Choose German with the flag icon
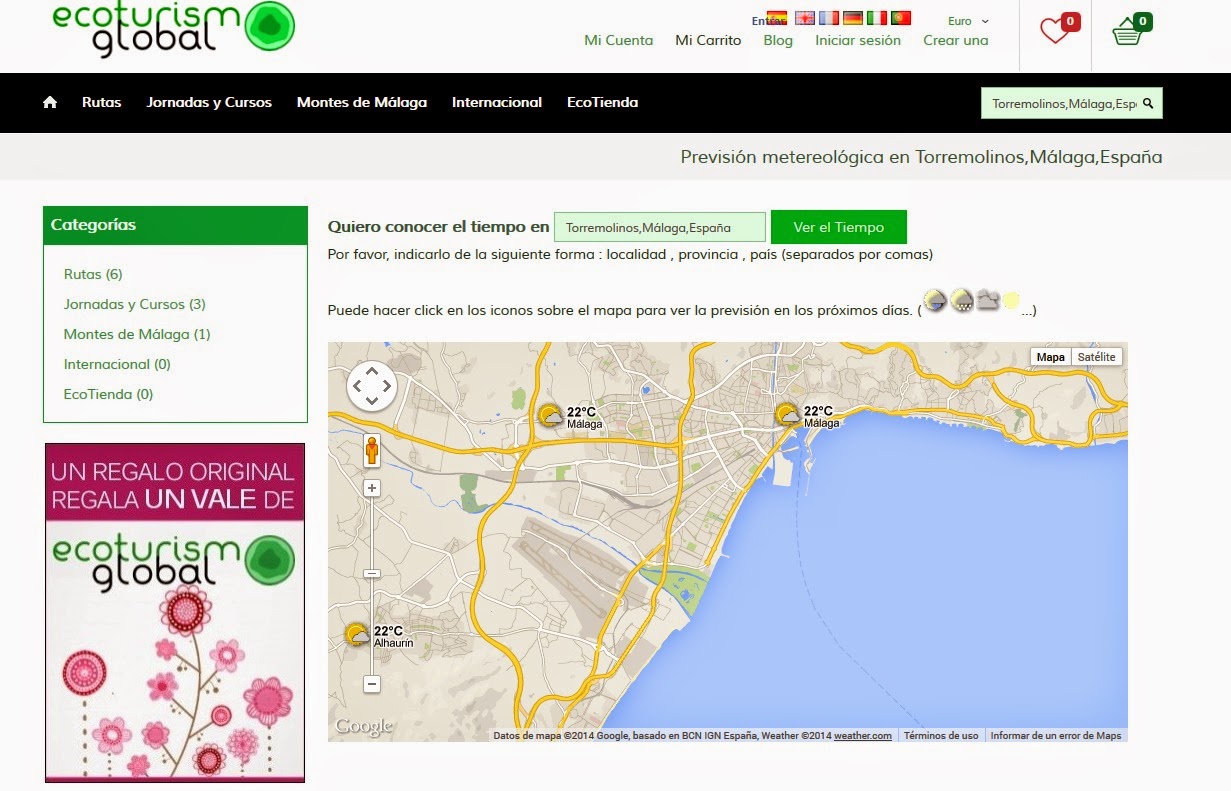Image resolution: width=1231 pixels, height=791 pixels. (853, 17)
